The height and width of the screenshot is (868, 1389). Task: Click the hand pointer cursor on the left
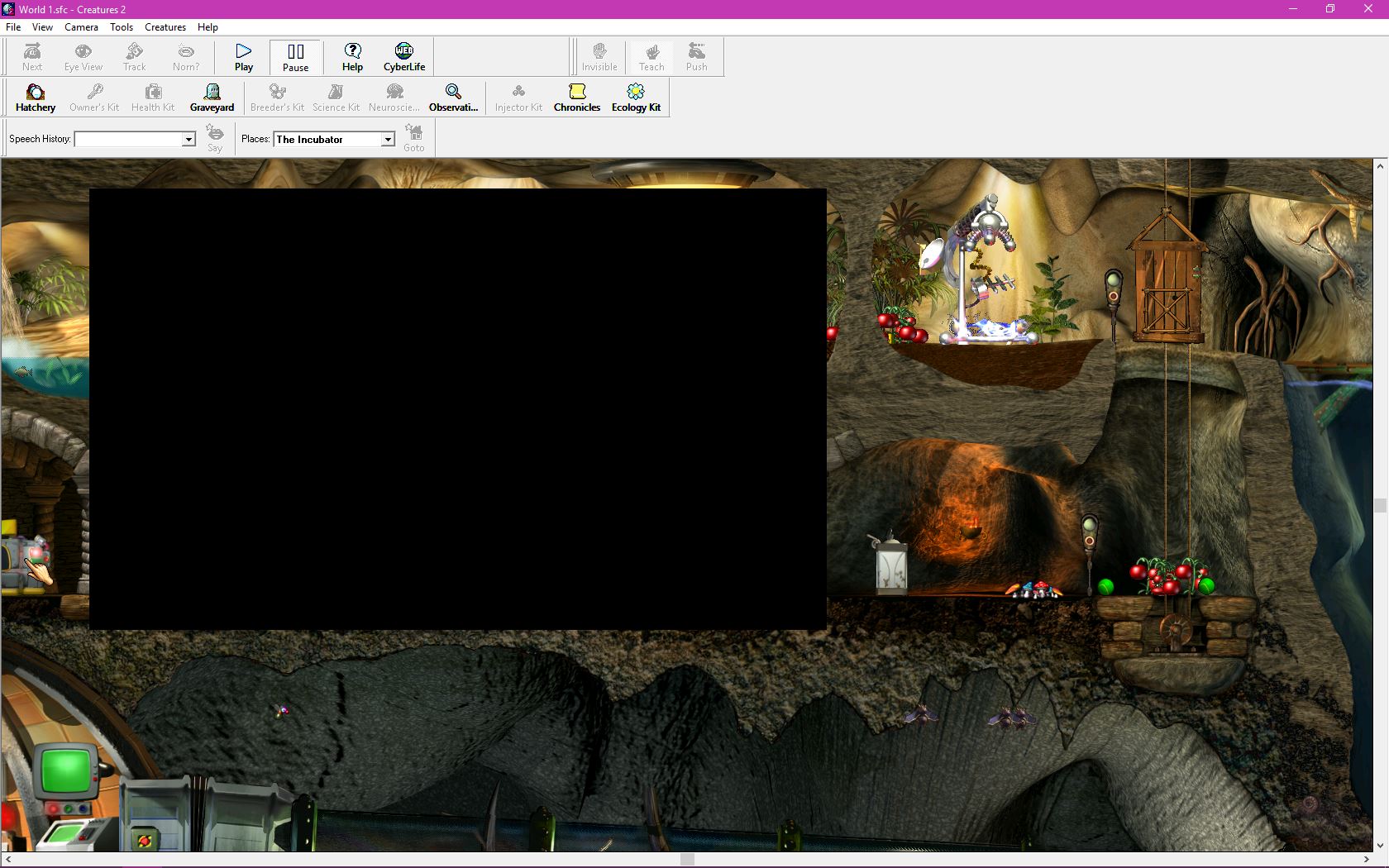coord(38,572)
